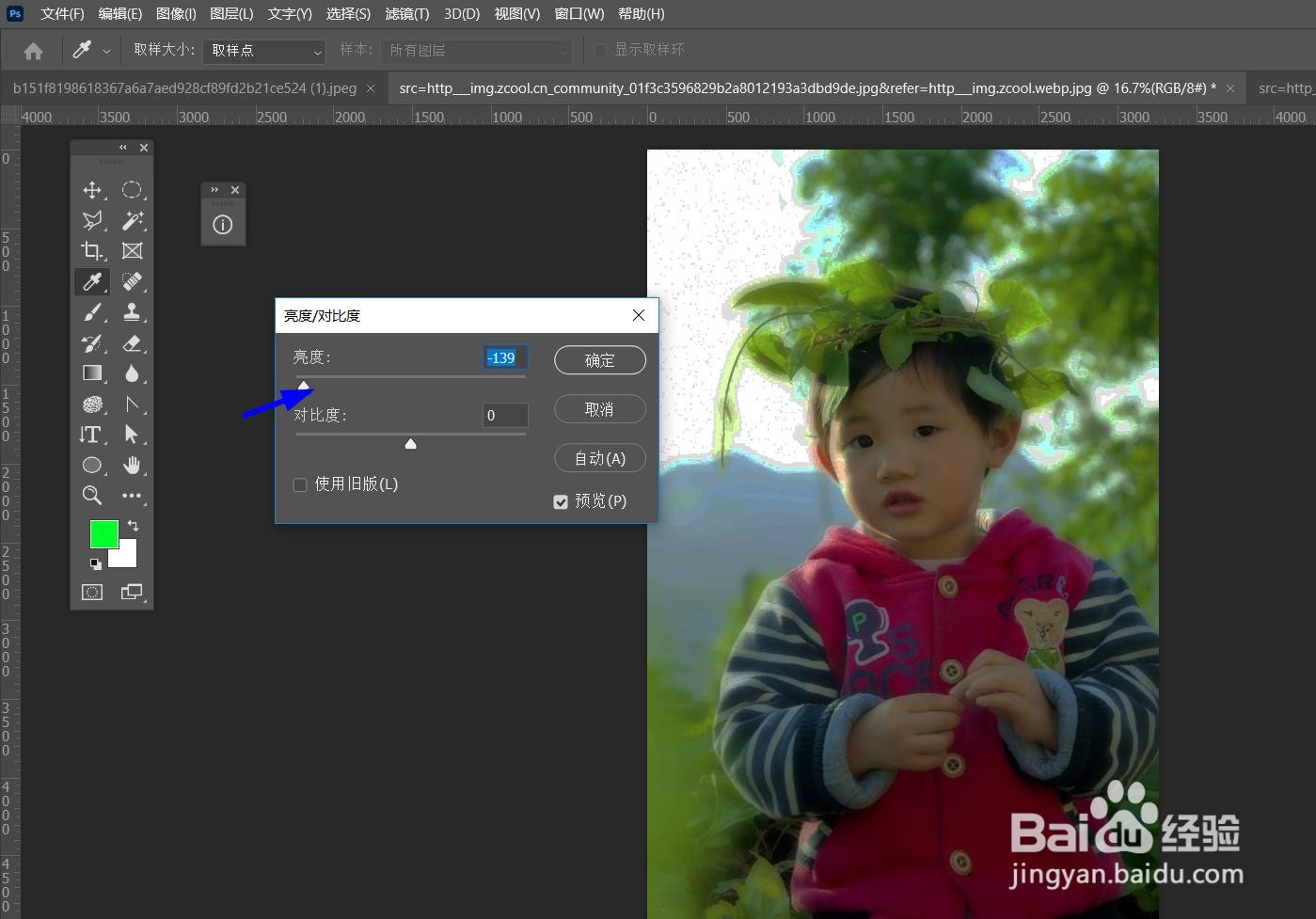Select the History Brush tool
The height and width of the screenshot is (919, 1316).
[92, 343]
